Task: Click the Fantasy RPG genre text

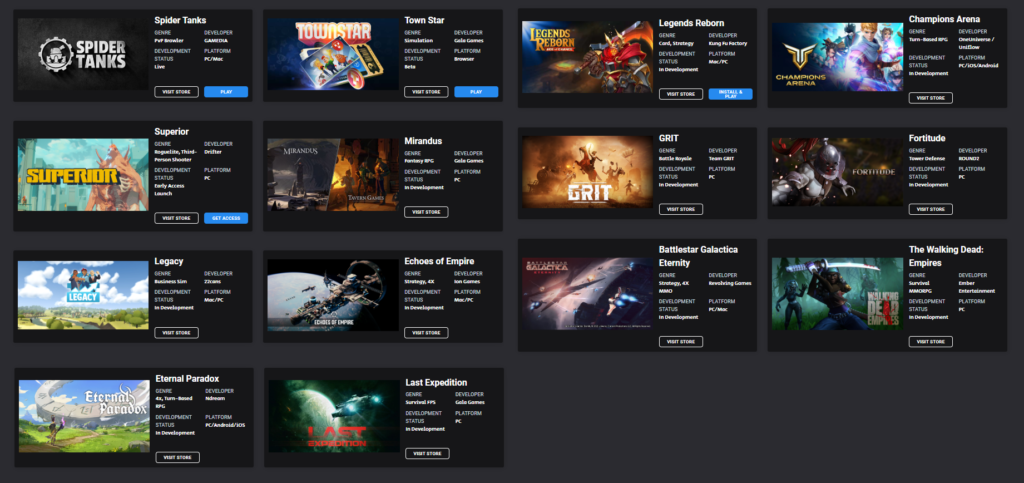Action: [420, 161]
